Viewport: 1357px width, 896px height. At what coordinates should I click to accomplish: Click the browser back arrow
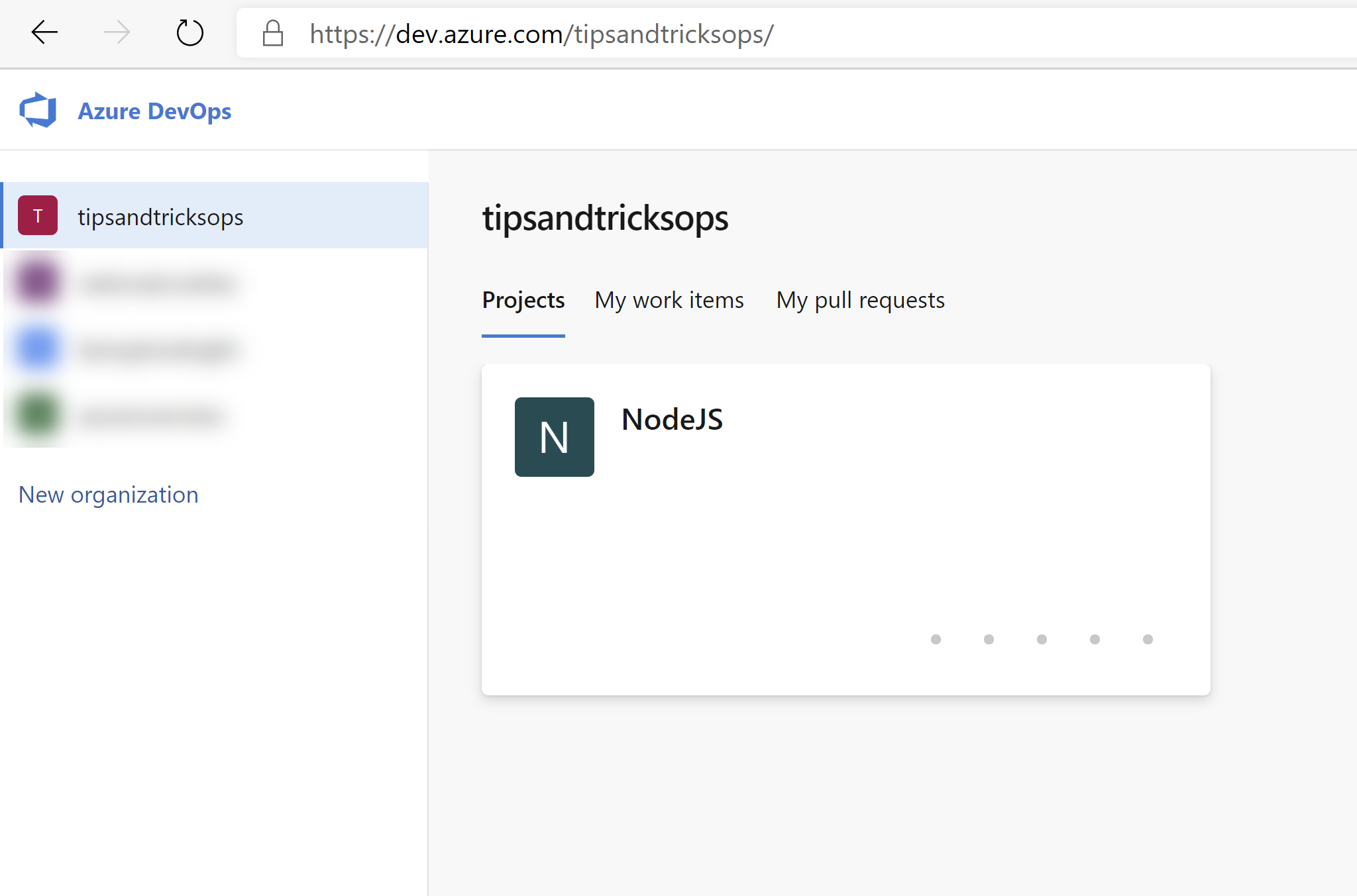point(44,32)
